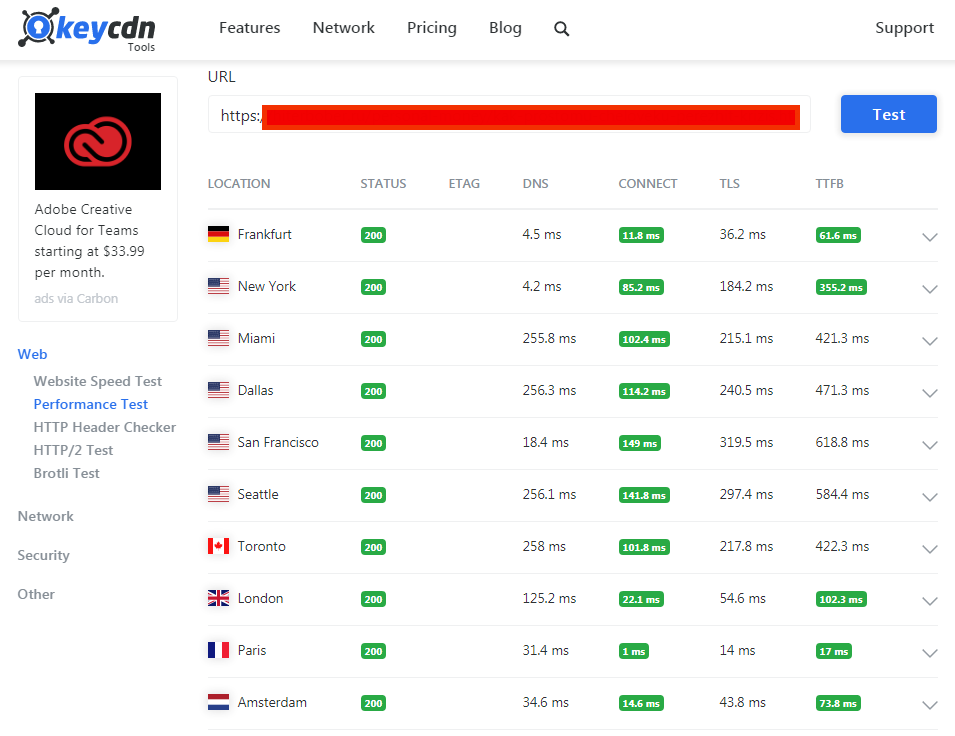Click the CONNECT column header
The width and height of the screenshot is (955, 736).
[647, 184]
